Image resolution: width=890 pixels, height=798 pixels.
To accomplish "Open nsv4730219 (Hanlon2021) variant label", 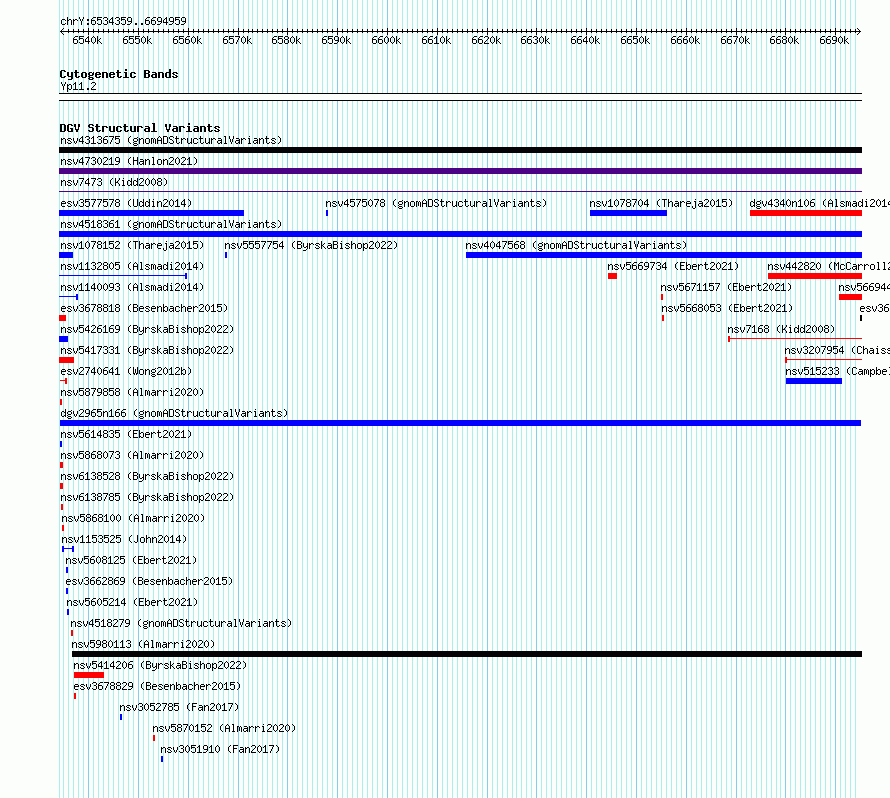I will tap(129, 161).
